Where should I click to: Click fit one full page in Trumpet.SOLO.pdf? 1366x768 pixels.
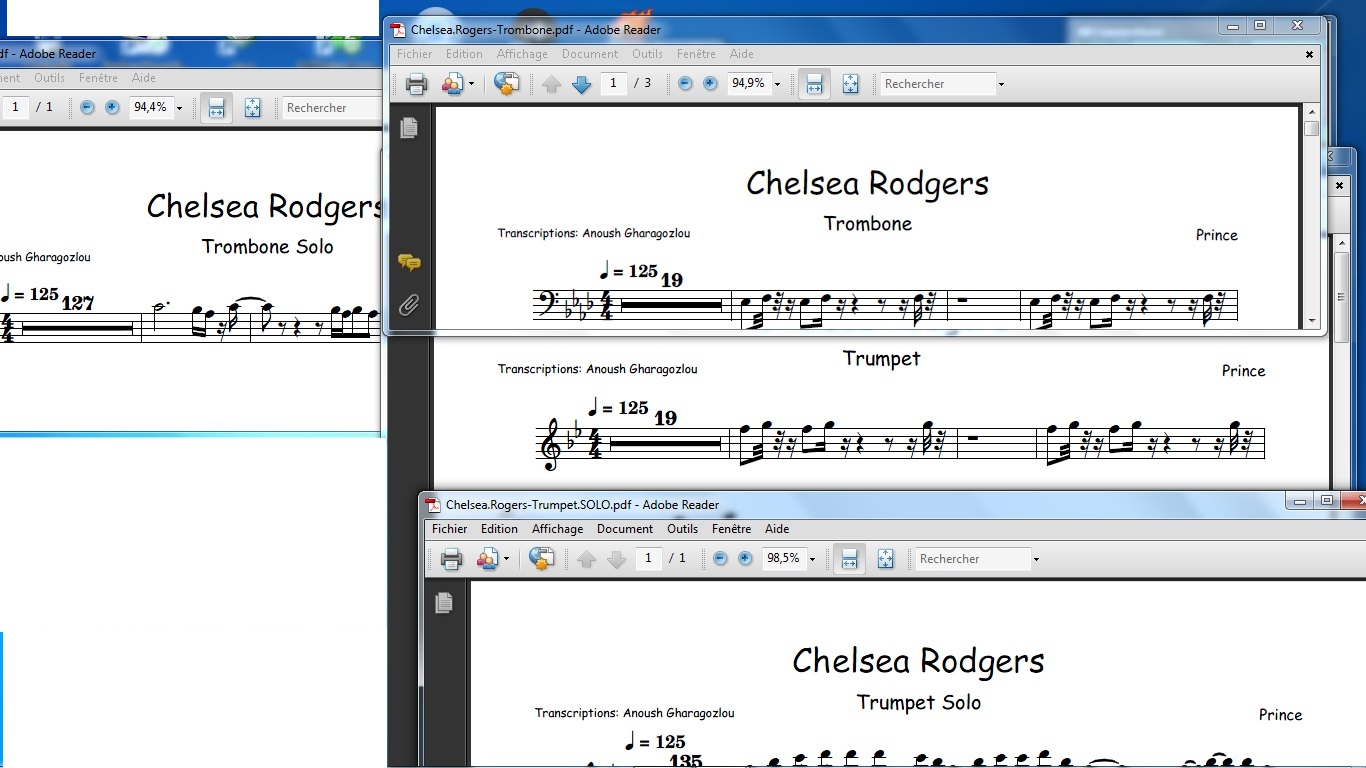click(885, 559)
